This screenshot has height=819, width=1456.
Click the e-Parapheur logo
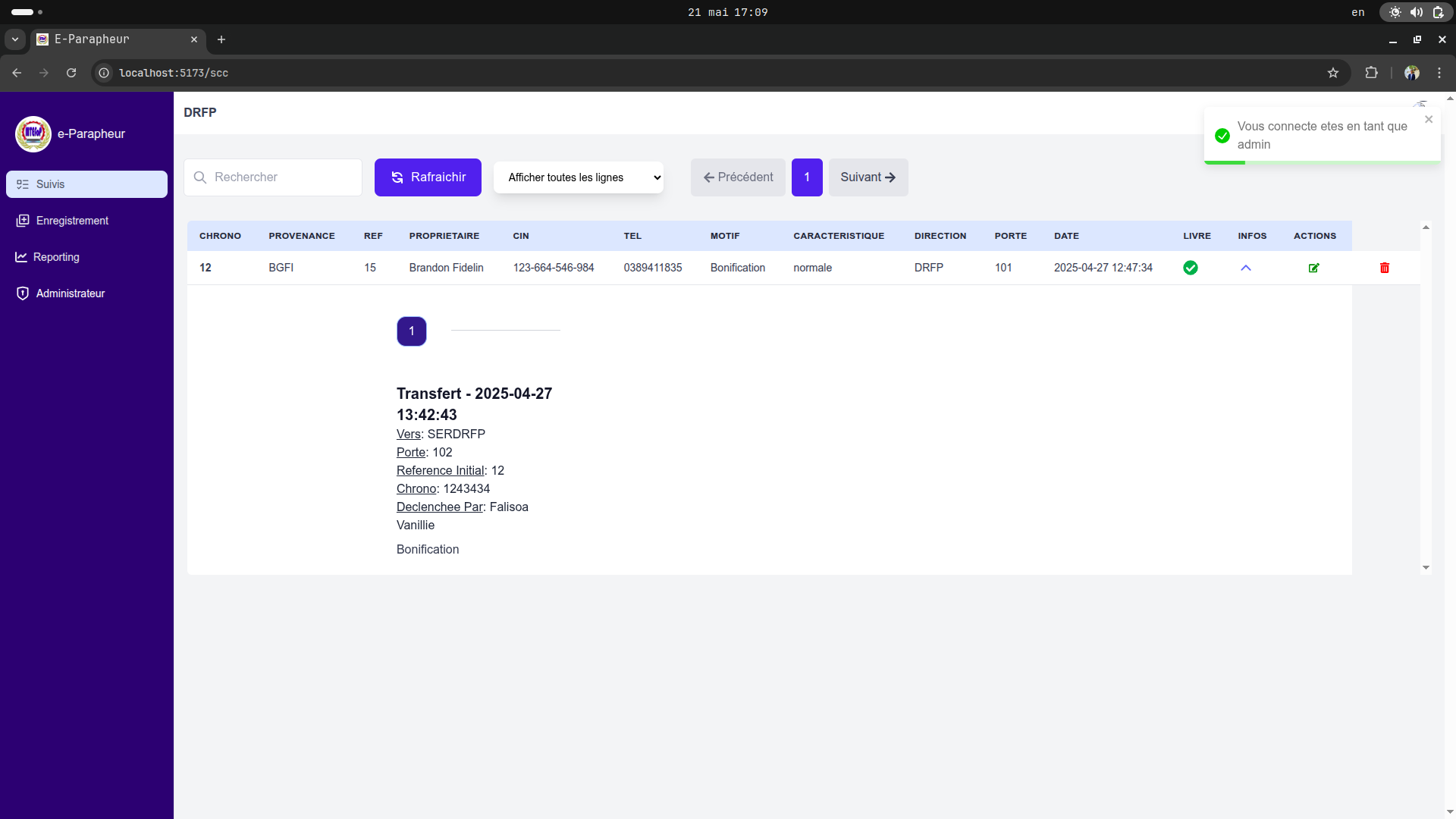coord(33,133)
